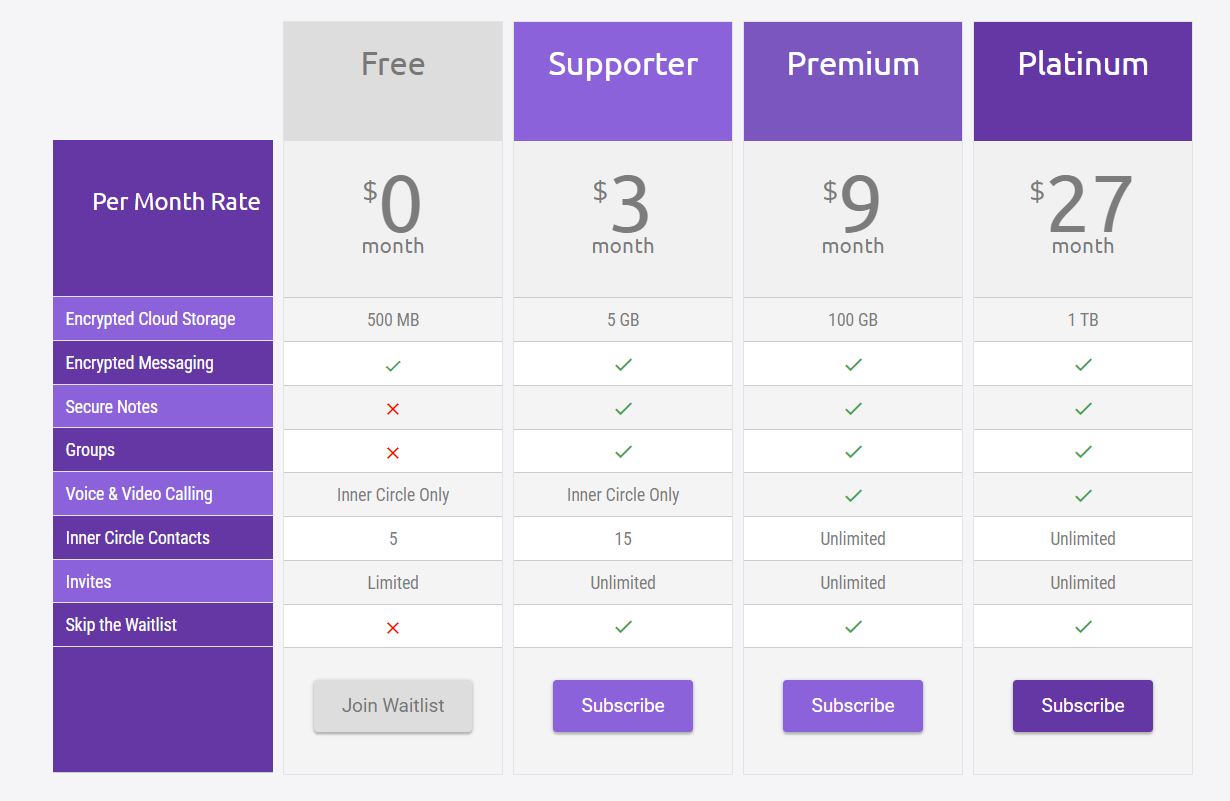The width and height of the screenshot is (1230, 801).
Task: Select the Premium plan header
Action: pos(853,81)
